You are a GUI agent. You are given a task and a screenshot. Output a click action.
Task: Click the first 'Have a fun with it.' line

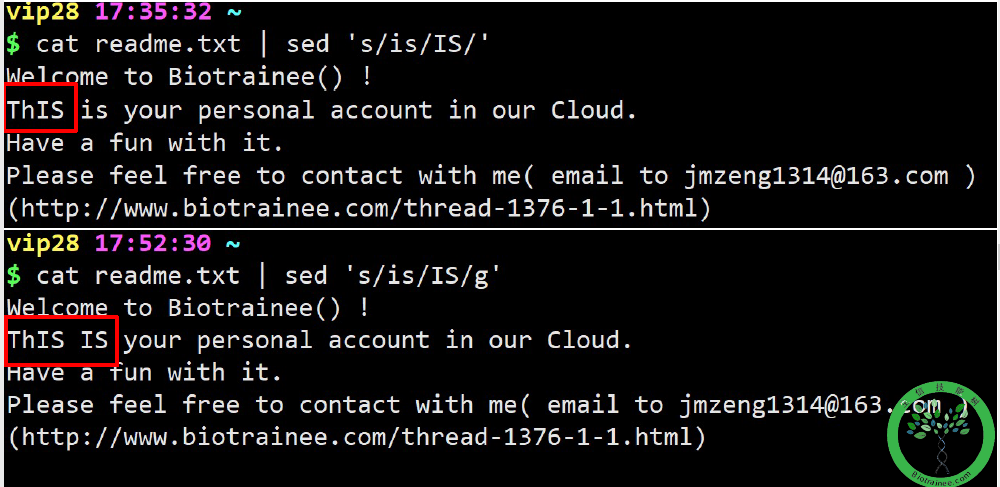145,143
